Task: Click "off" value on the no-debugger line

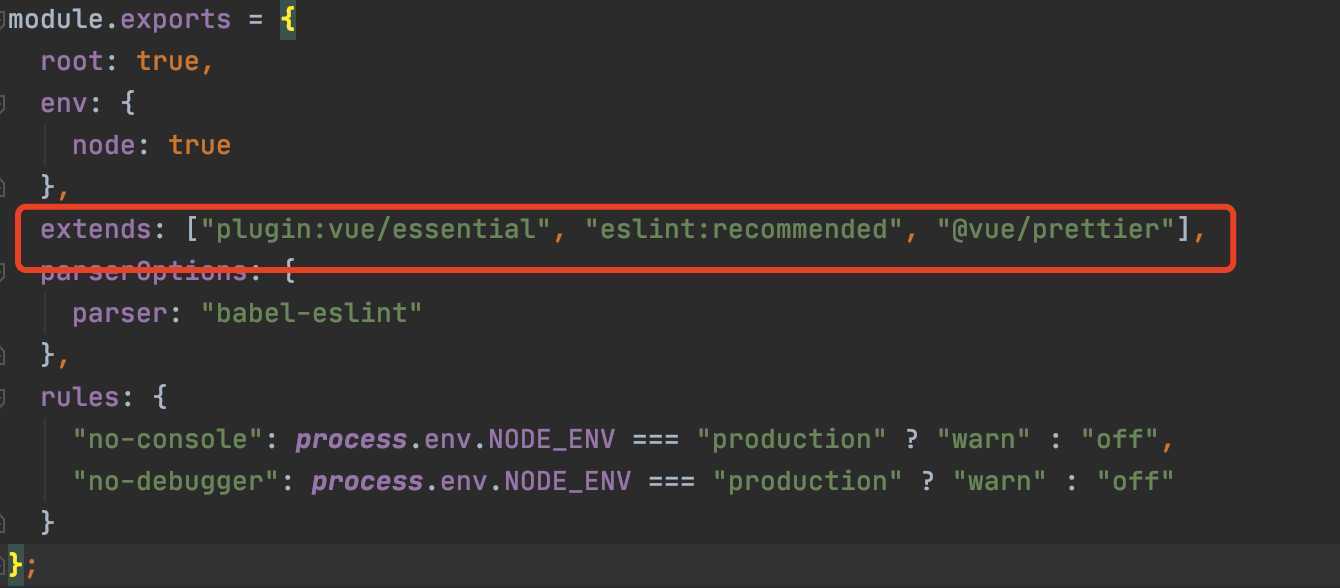Action: (x=1135, y=481)
